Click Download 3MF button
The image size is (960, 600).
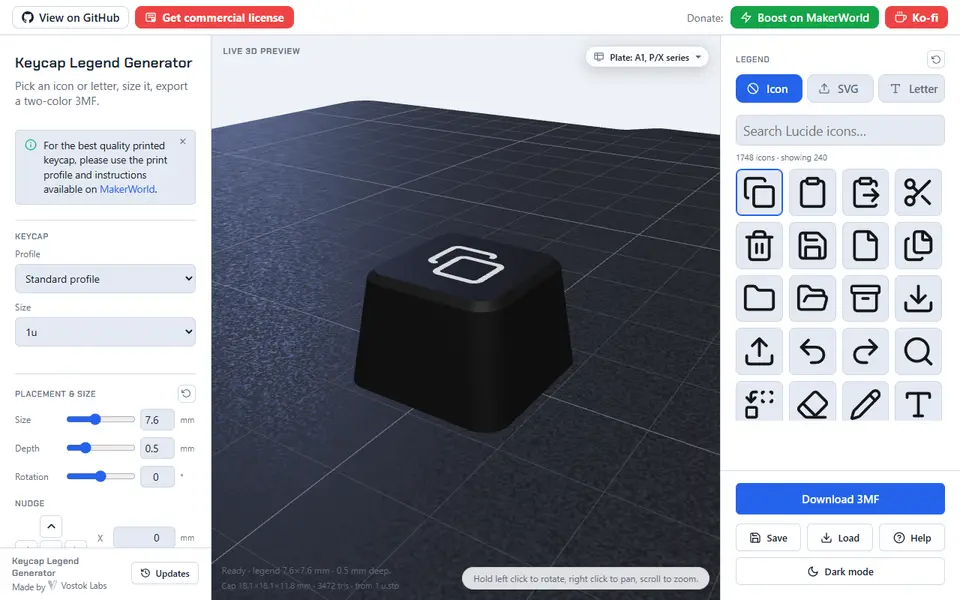840,499
